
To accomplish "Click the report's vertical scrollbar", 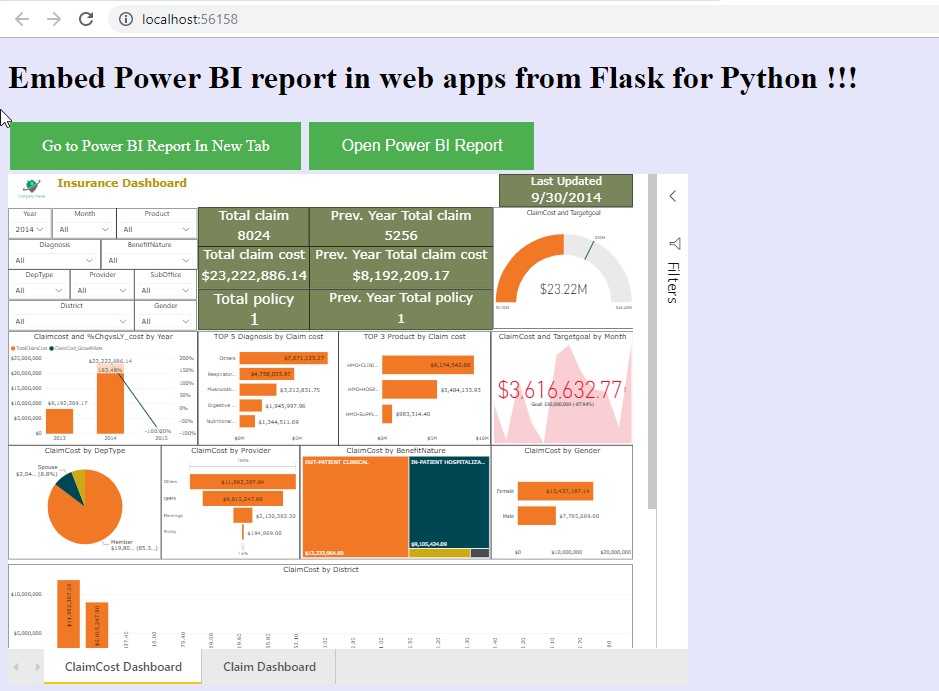I will (x=652, y=340).
